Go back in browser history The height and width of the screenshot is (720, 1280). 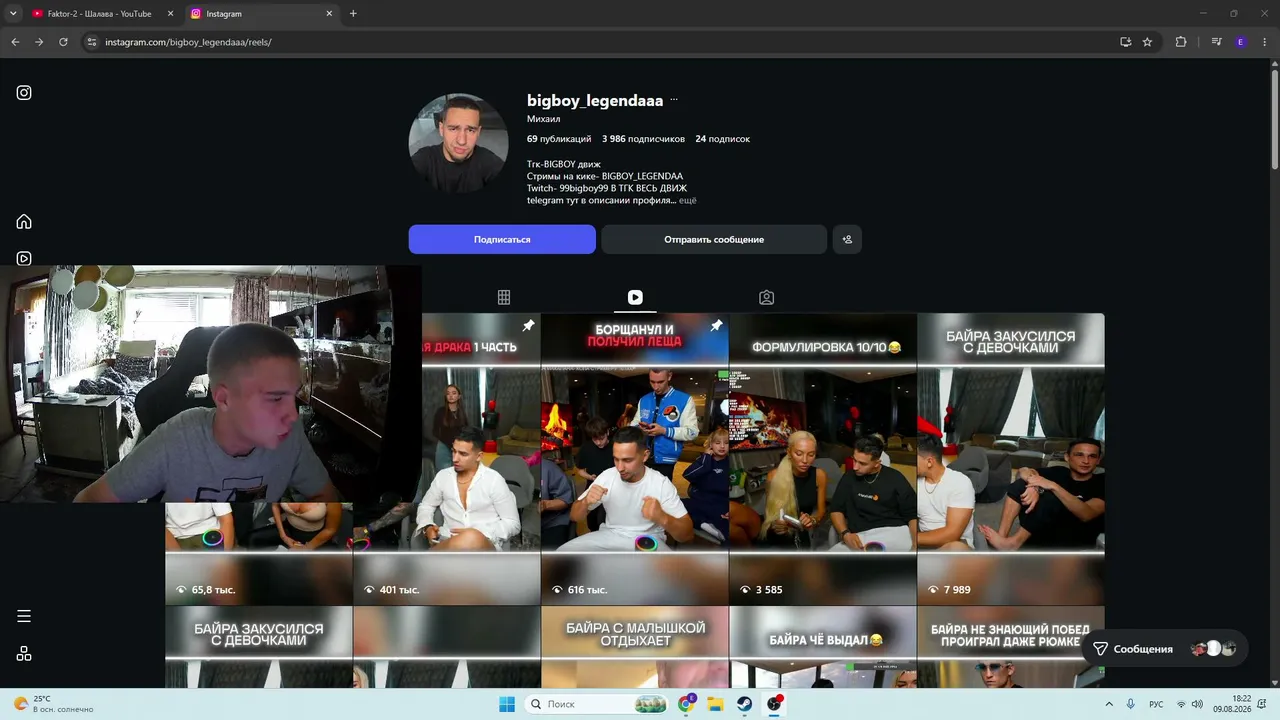click(15, 42)
